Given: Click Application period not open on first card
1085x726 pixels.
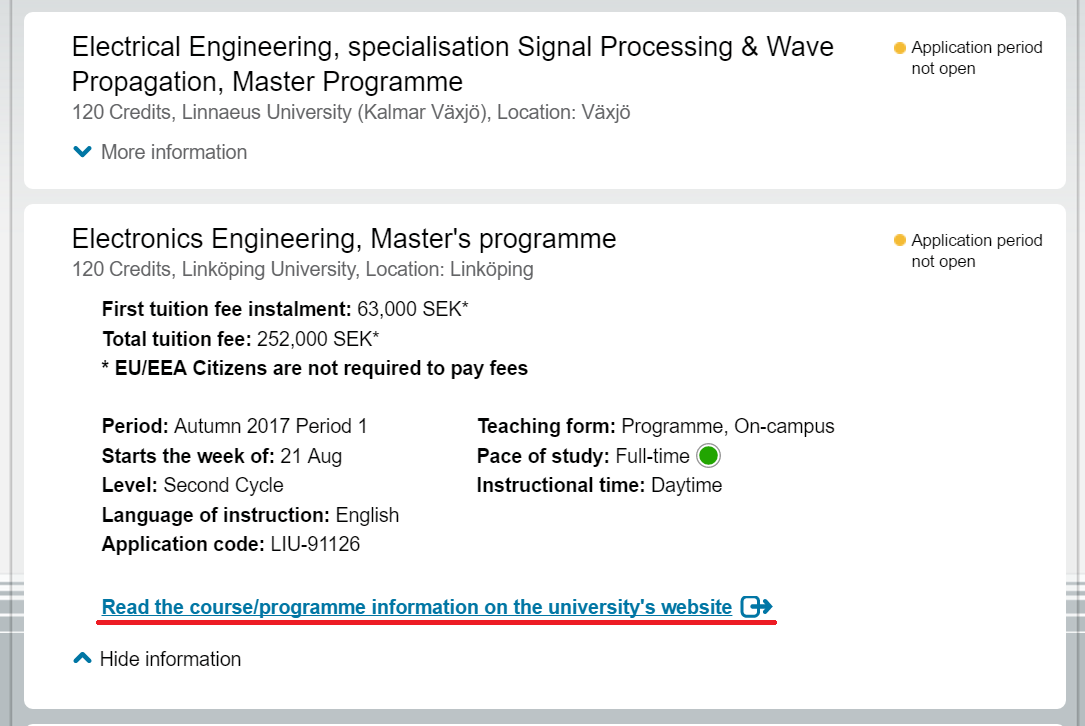Looking at the screenshot, I should click(x=976, y=58).
